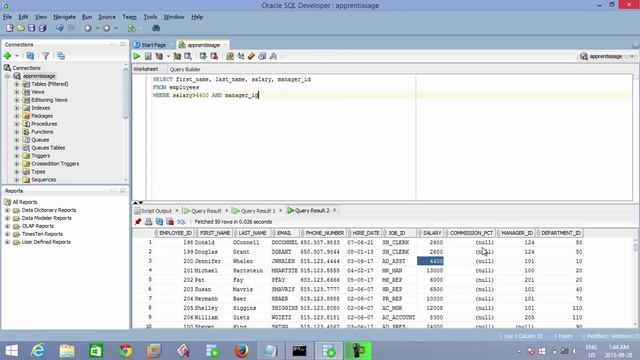Run the statement with green play icon
This screenshot has height=360, width=640.
click(137, 56)
